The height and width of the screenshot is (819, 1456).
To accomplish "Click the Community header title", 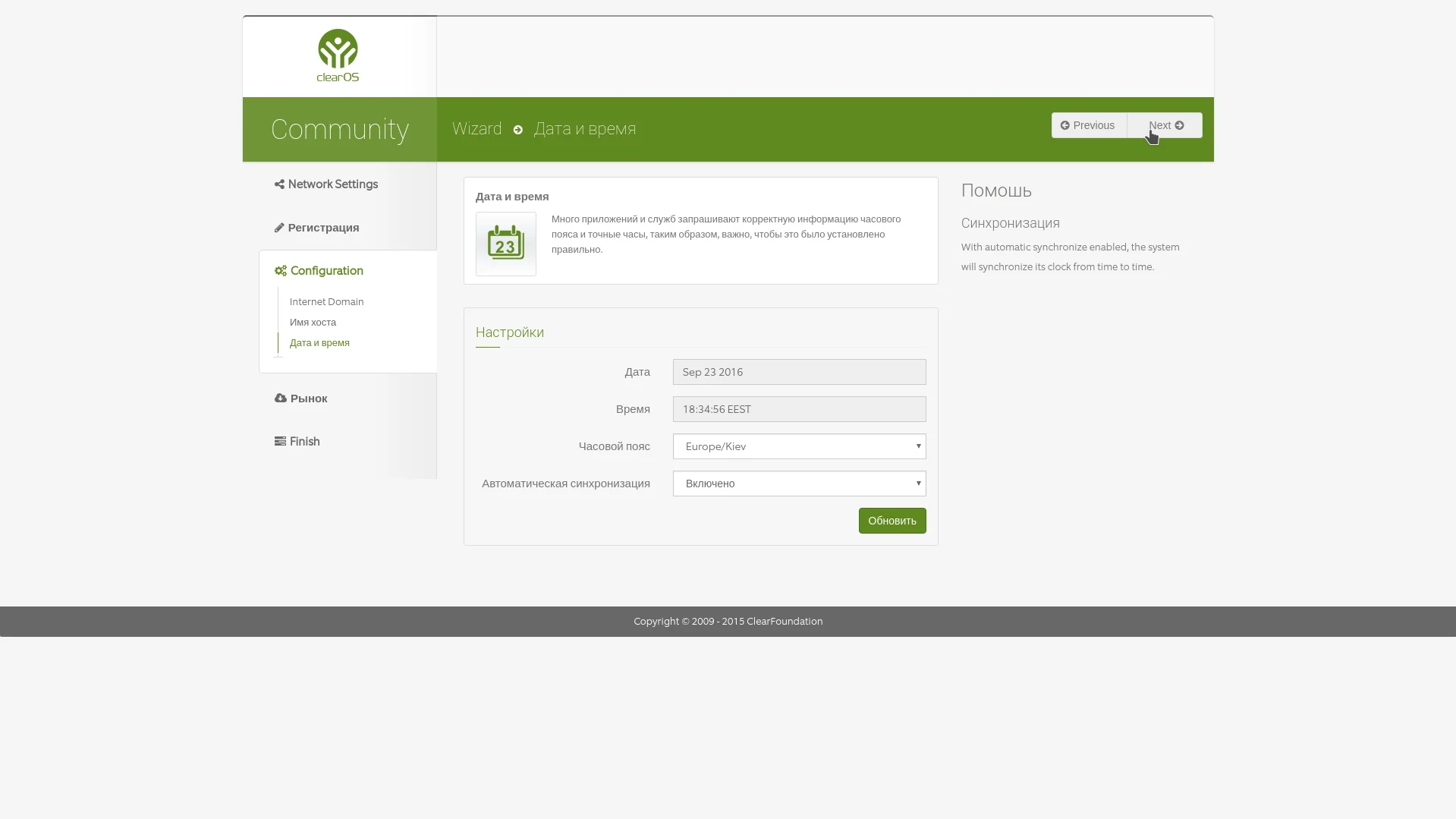I will [340, 130].
